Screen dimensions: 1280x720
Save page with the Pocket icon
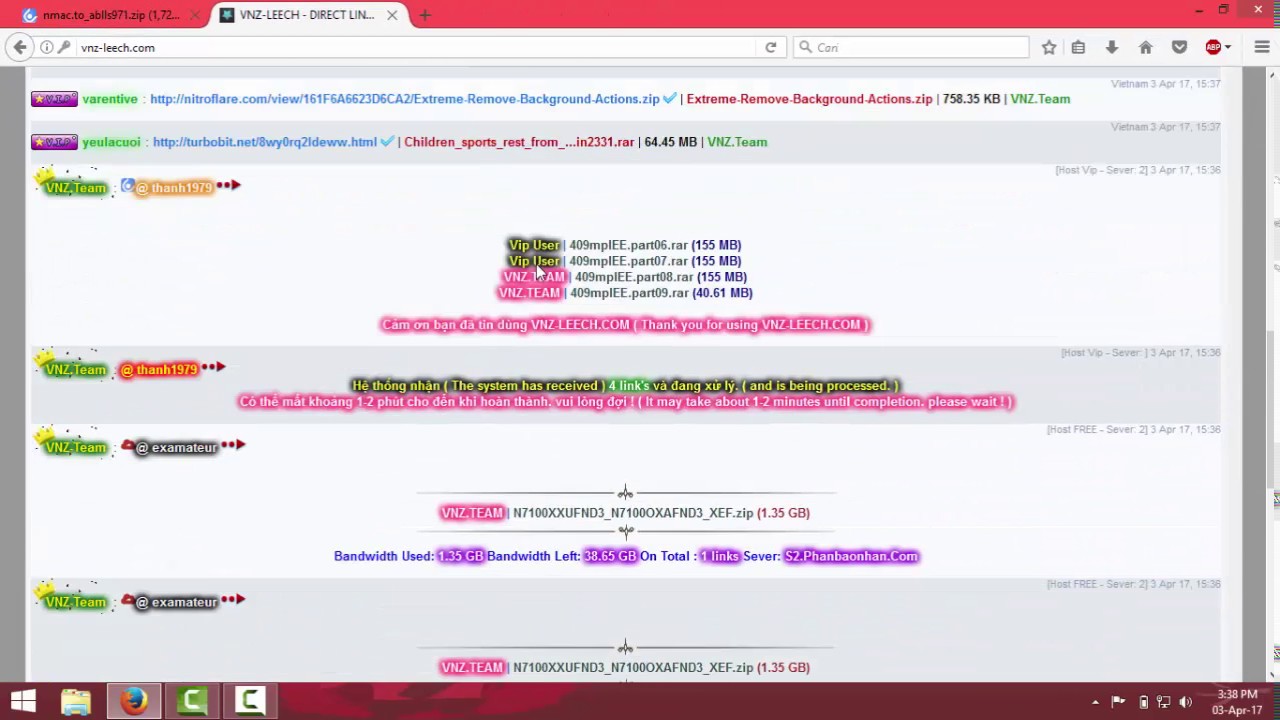1180,47
